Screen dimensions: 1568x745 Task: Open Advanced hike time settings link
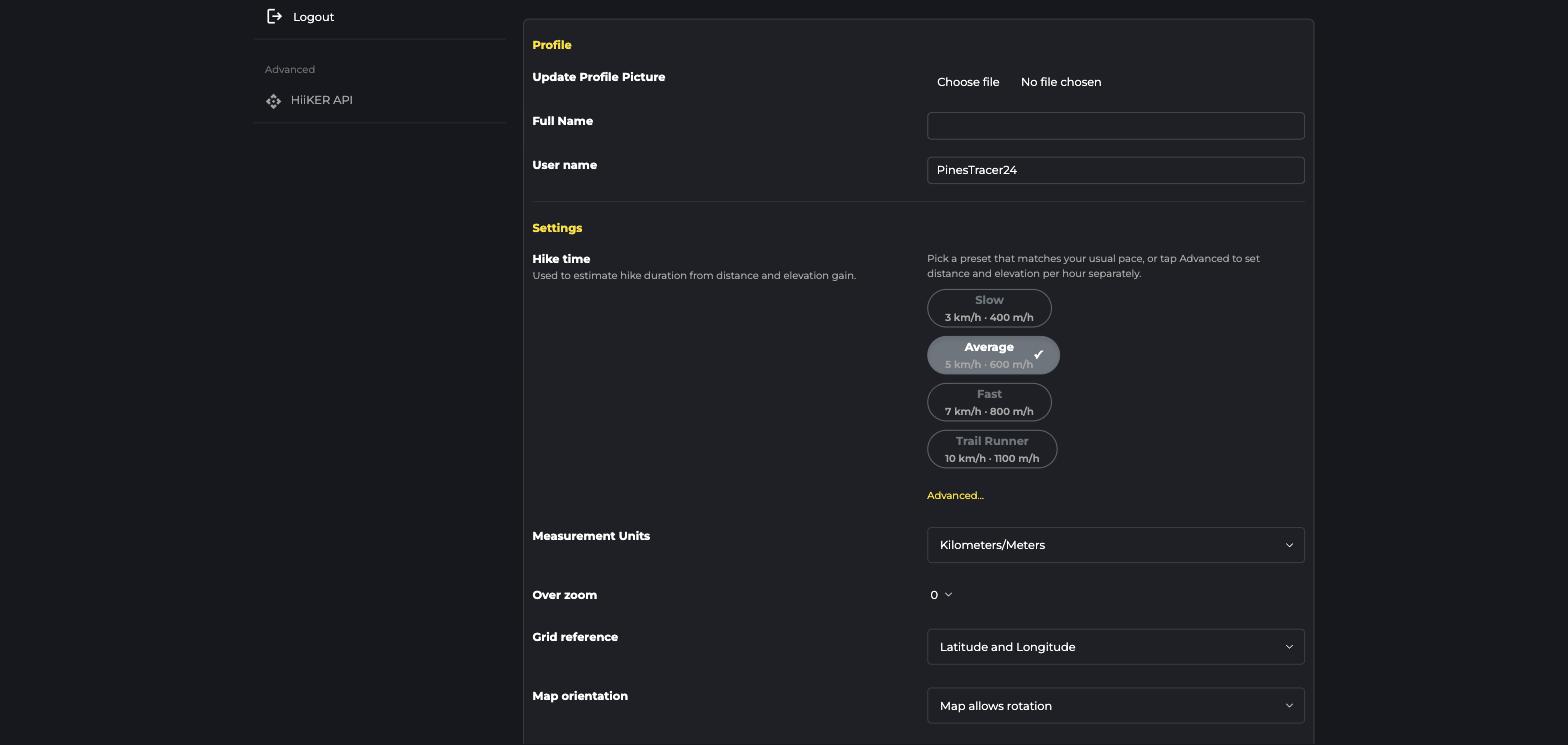[x=955, y=495]
